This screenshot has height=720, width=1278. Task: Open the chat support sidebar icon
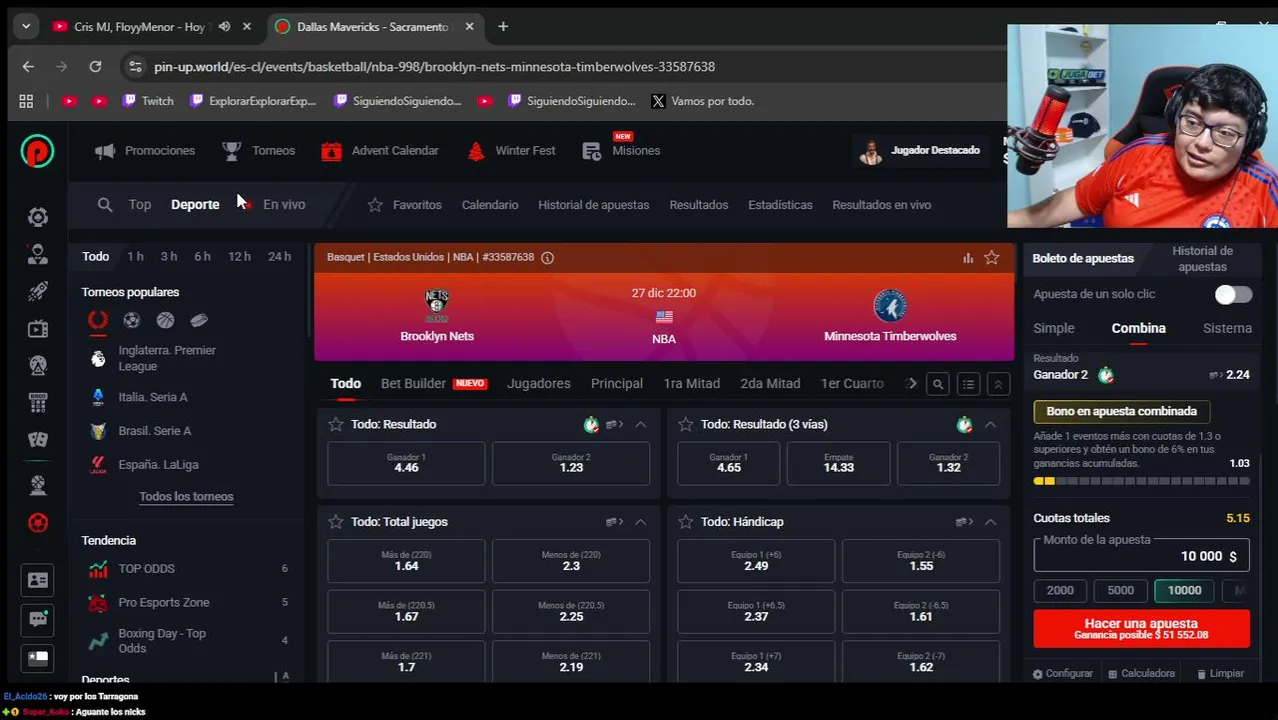[x=38, y=619]
